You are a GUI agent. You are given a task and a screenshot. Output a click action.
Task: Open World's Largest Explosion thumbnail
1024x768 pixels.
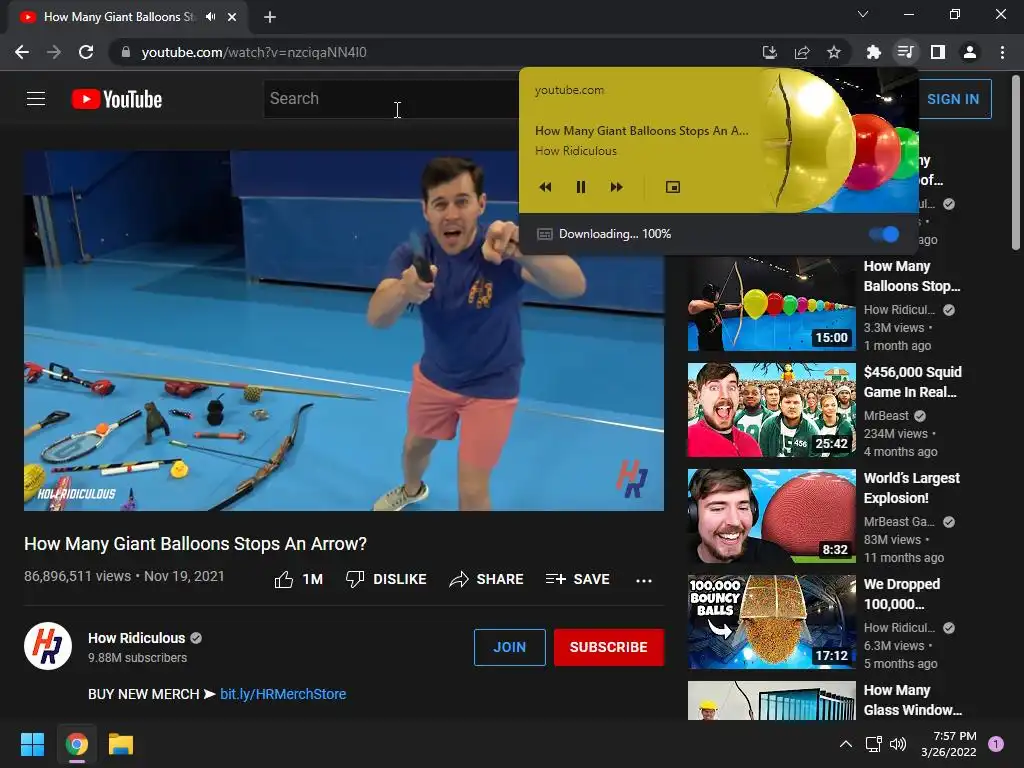coord(771,516)
